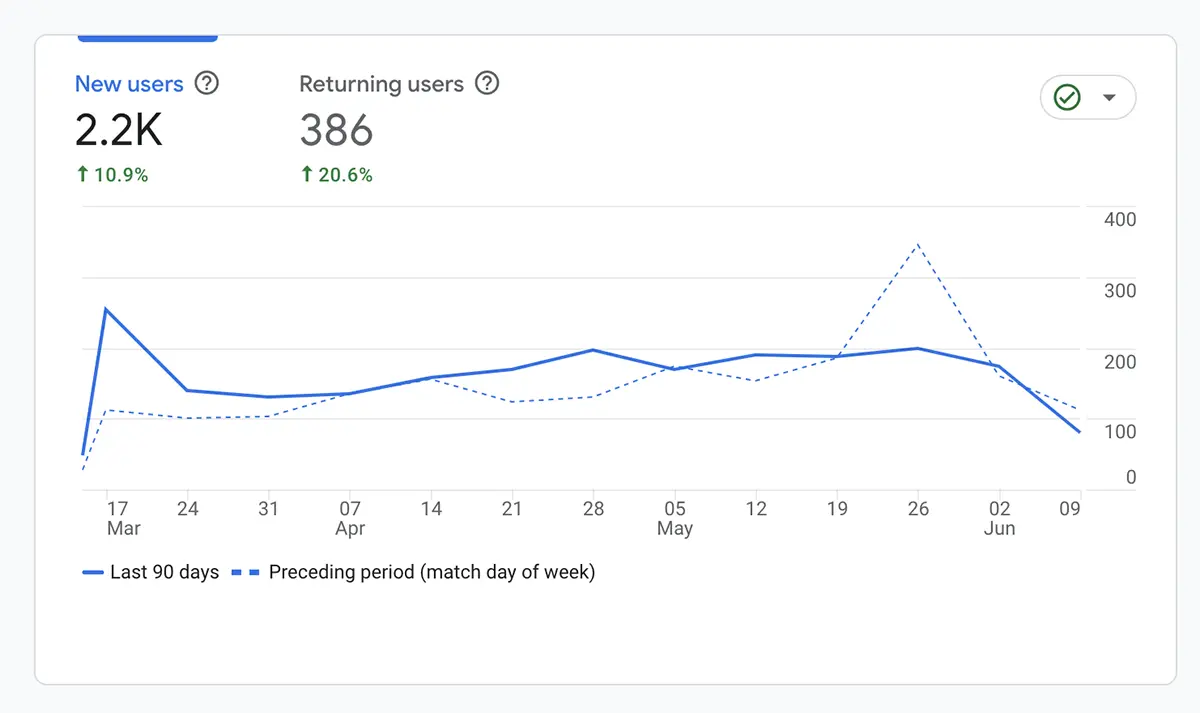Click the blue active tab indicator
This screenshot has height=713, width=1200.
(147, 36)
